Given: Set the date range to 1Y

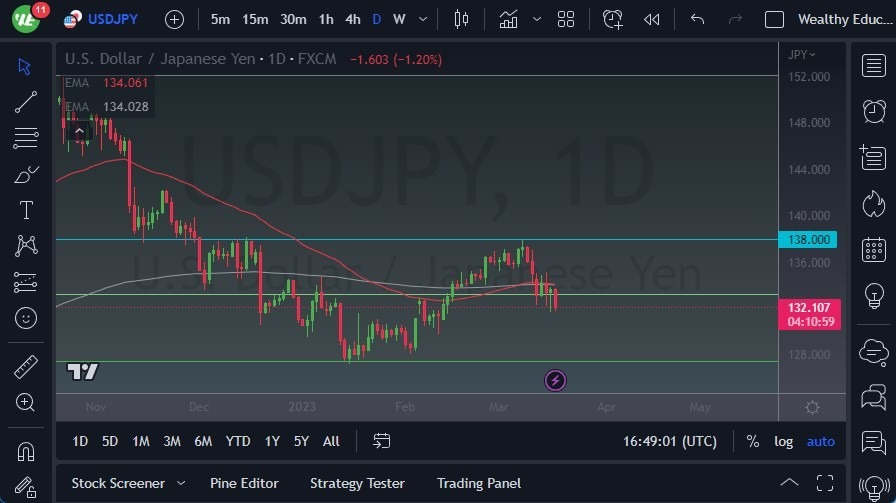Looking at the screenshot, I should [x=272, y=441].
